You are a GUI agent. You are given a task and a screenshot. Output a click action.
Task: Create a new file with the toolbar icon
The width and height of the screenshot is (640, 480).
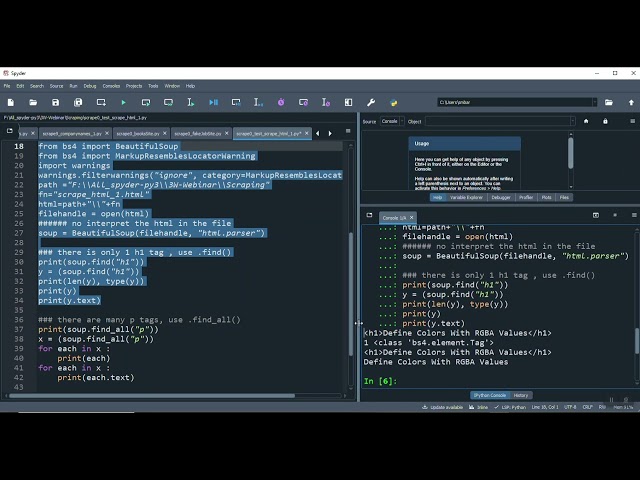tap(11, 102)
